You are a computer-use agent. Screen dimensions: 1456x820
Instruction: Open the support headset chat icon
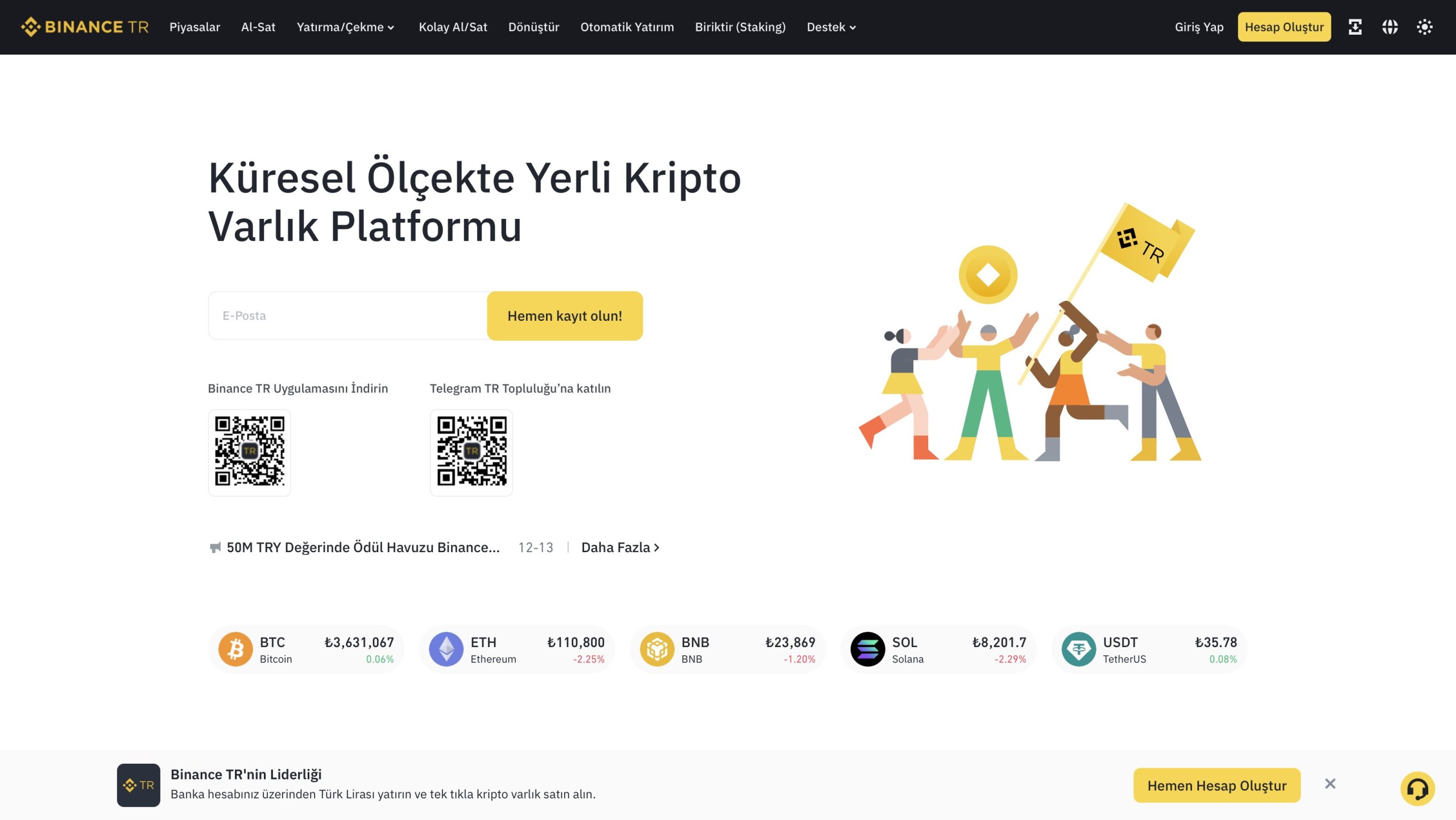[x=1417, y=789]
